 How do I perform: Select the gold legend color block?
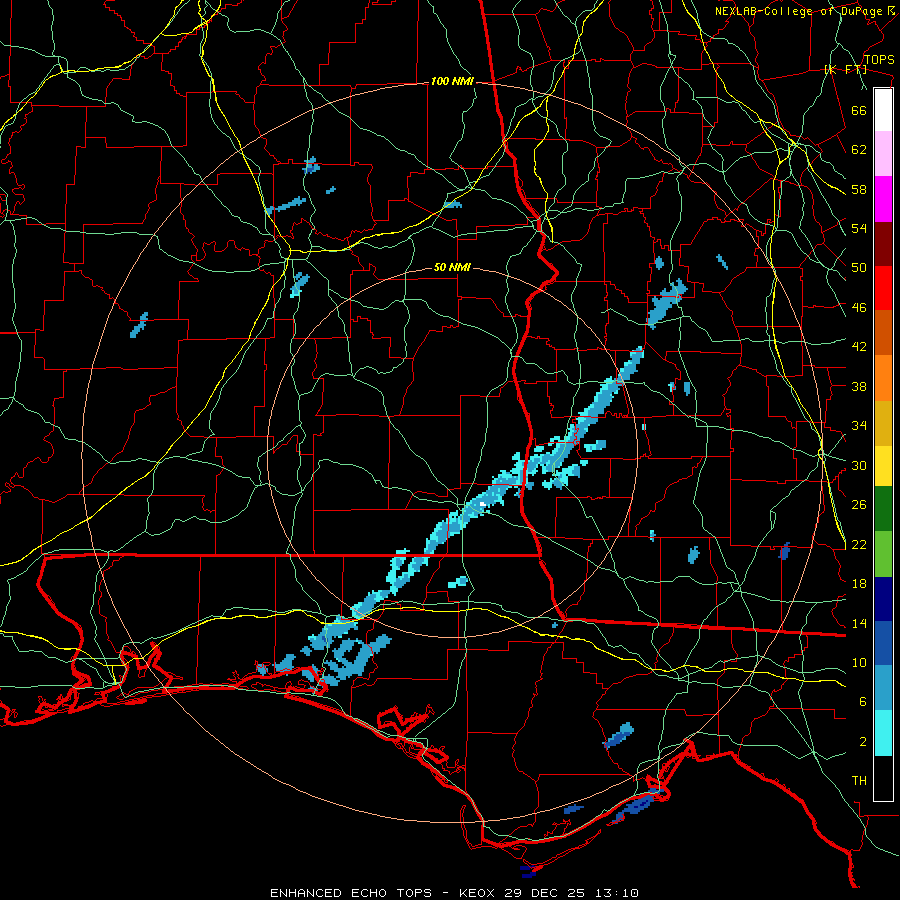coord(883,423)
